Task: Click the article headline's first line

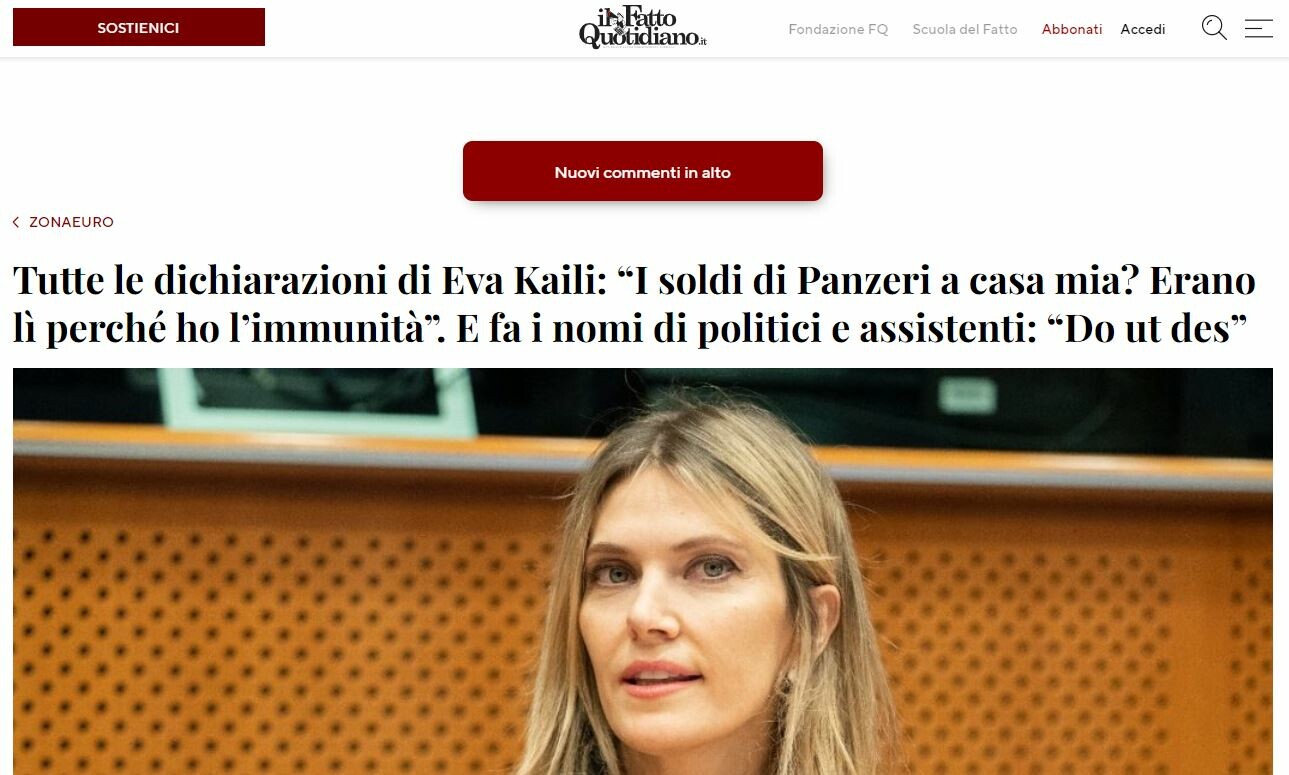Action: 634,281
